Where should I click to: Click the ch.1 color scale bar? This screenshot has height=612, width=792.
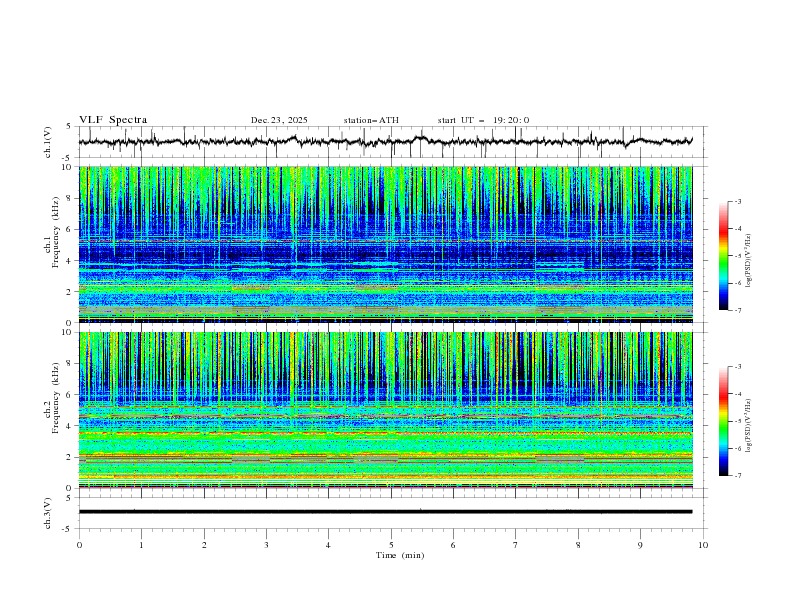coord(723,256)
